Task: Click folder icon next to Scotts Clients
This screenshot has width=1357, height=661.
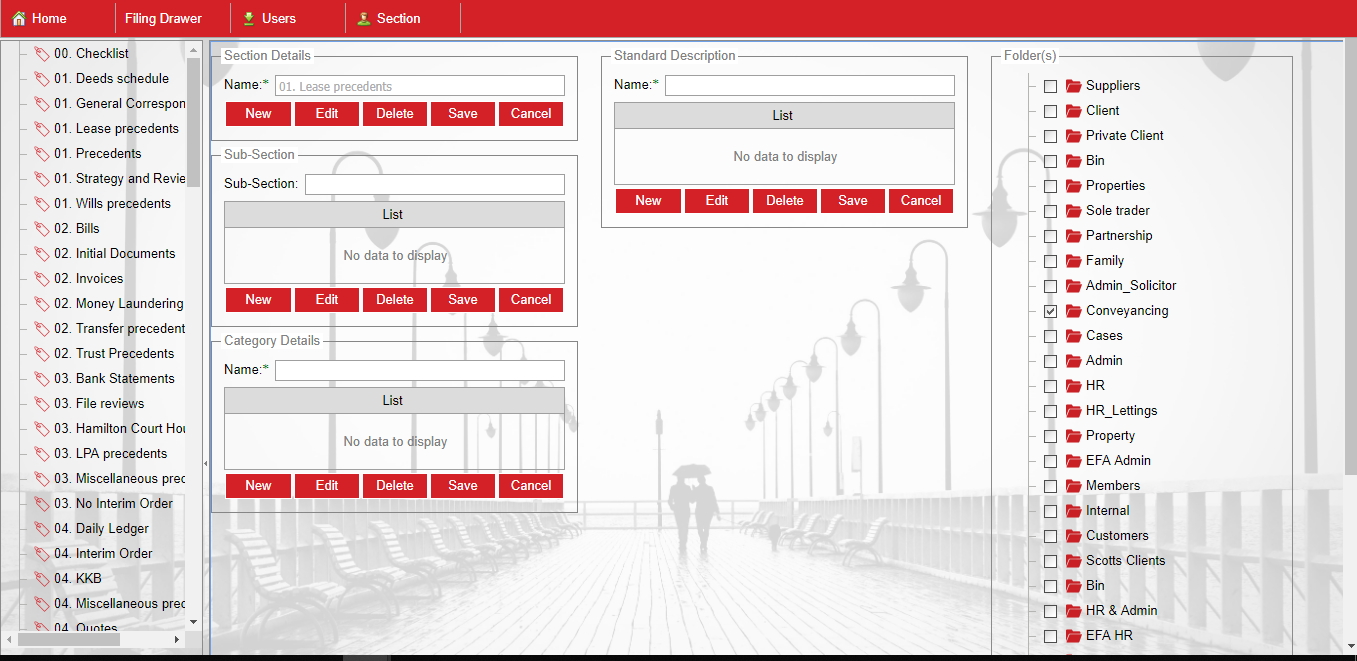Action: pyautogui.click(x=1074, y=561)
